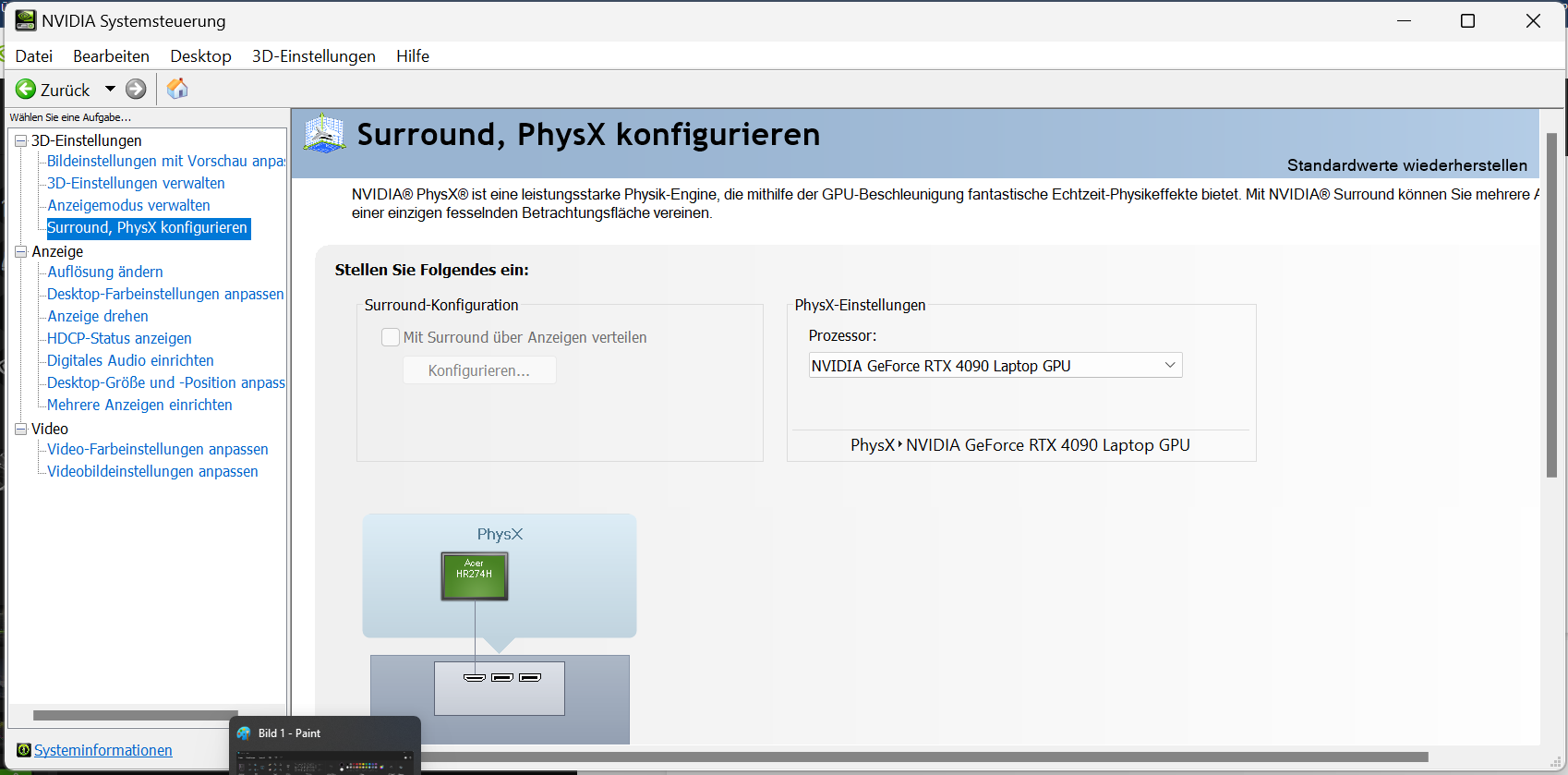Select the Acer HR274H monitor icon
Screen dimensions: 1568x775
click(475, 576)
